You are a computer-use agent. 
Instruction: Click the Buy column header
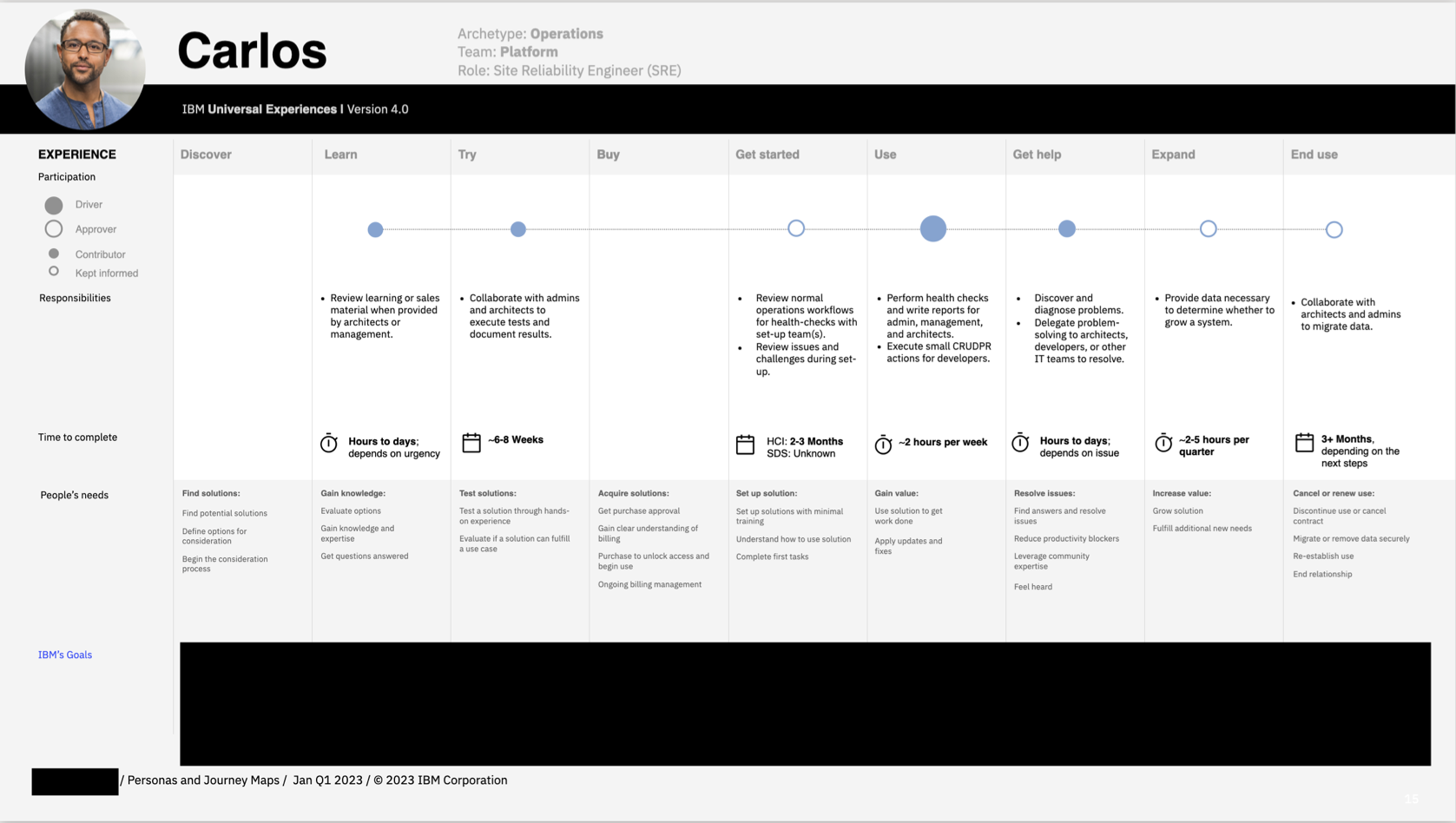coord(608,155)
